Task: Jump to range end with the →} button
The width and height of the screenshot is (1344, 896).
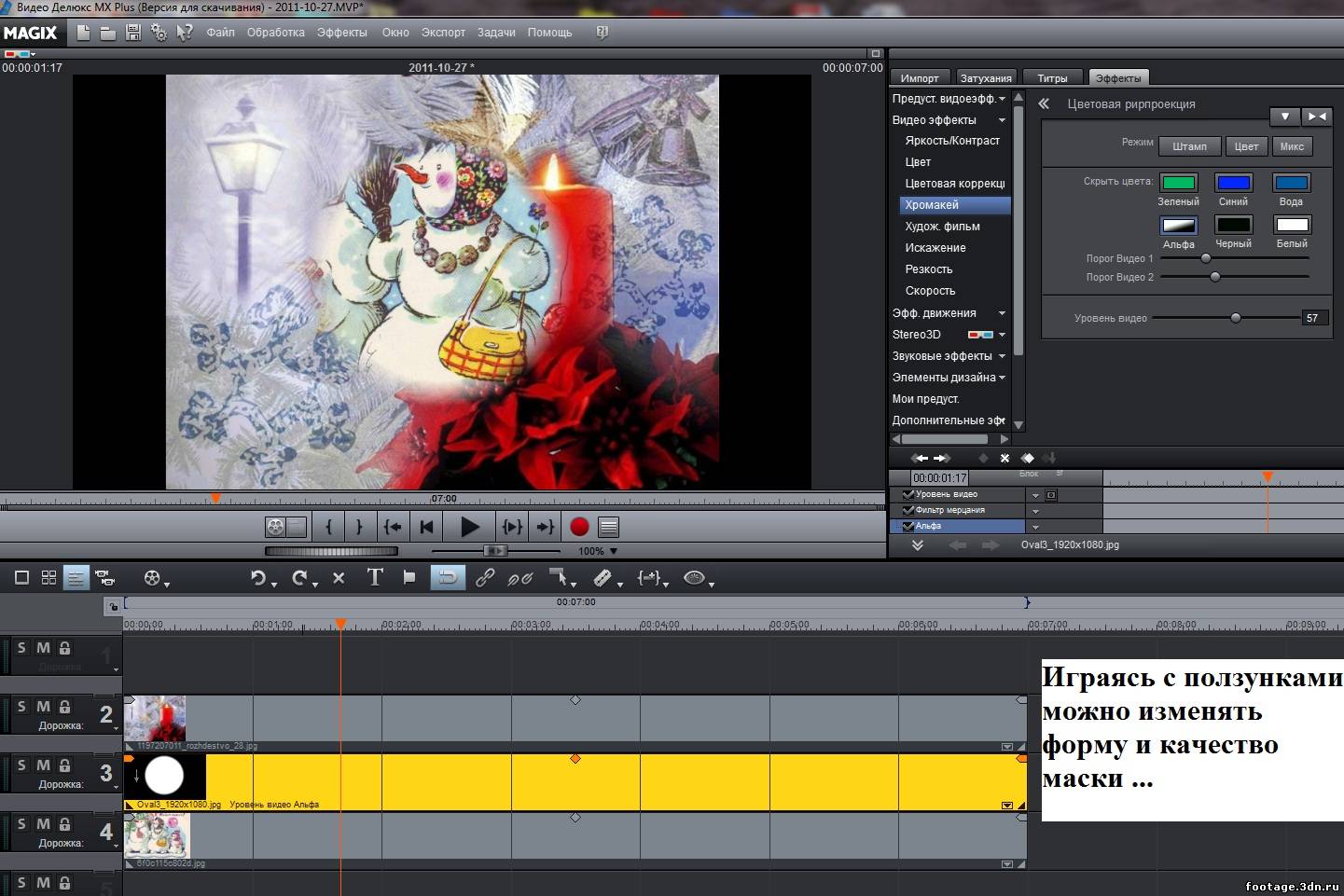Action: (545, 527)
